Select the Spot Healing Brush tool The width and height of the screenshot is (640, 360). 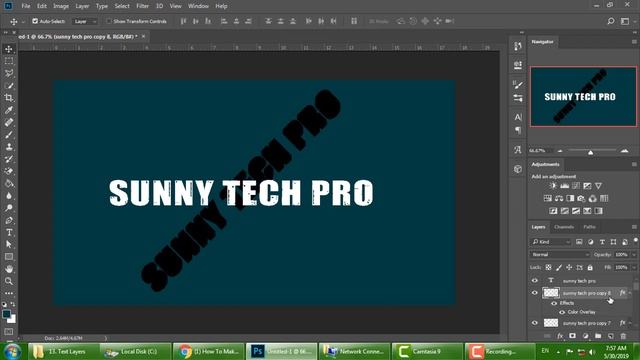click(9, 122)
